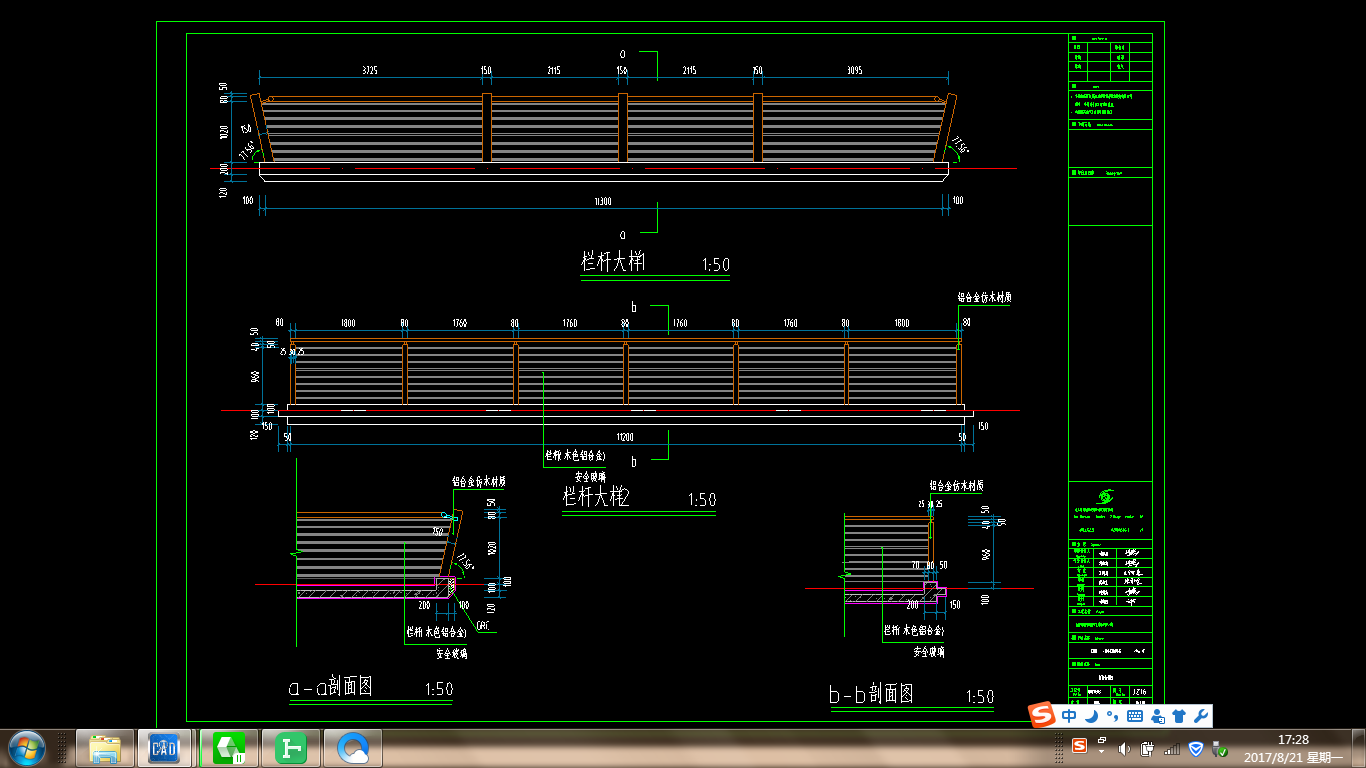The height and width of the screenshot is (768, 1366).
Task: Open Sogou toolbox wrench icon
Action: (1201, 716)
